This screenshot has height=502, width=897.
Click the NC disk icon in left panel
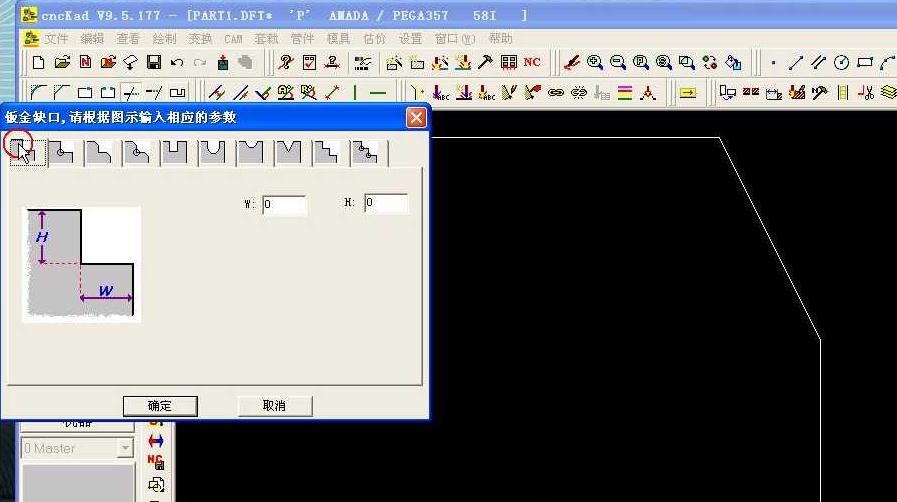[x=156, y=462]
